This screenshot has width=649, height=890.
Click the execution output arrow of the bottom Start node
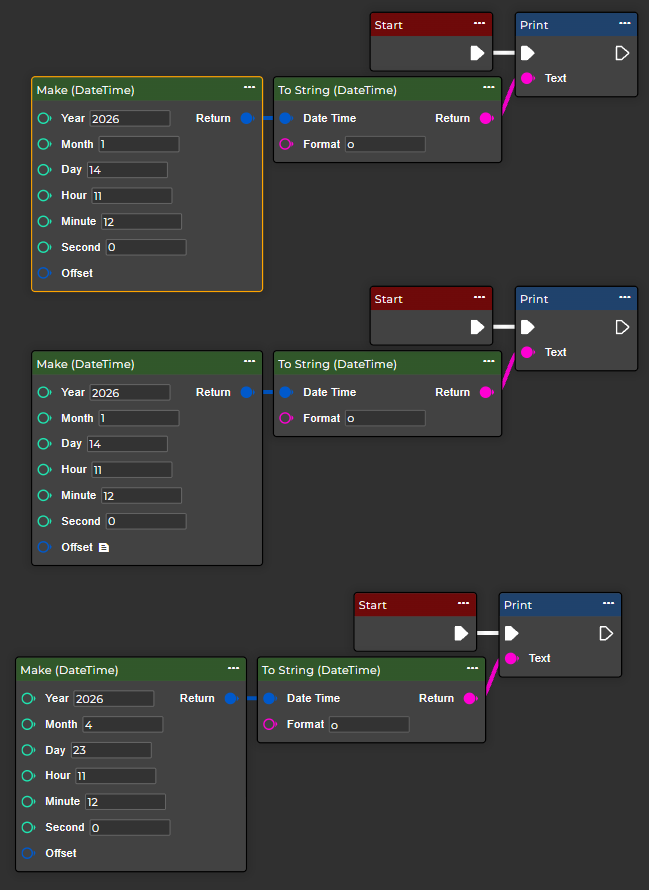tap(461, 633)
